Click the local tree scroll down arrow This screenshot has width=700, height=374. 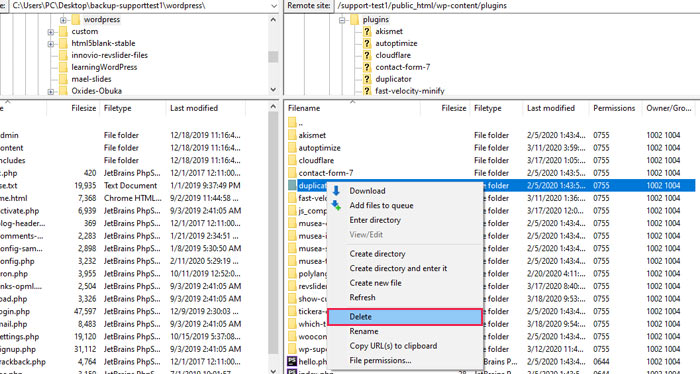(273, 90)
